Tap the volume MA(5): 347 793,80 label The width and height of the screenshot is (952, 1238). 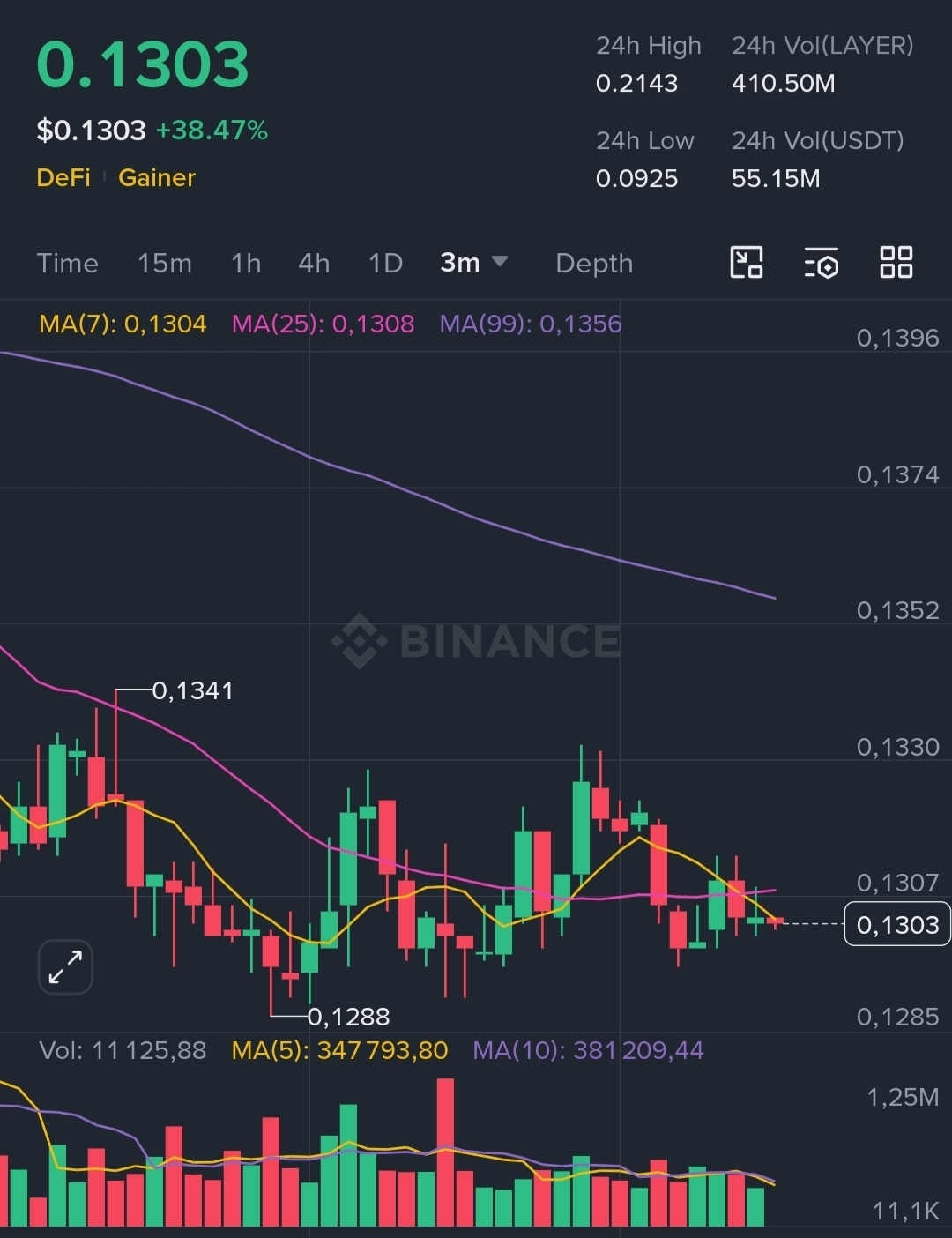[x=339, y=1050]
